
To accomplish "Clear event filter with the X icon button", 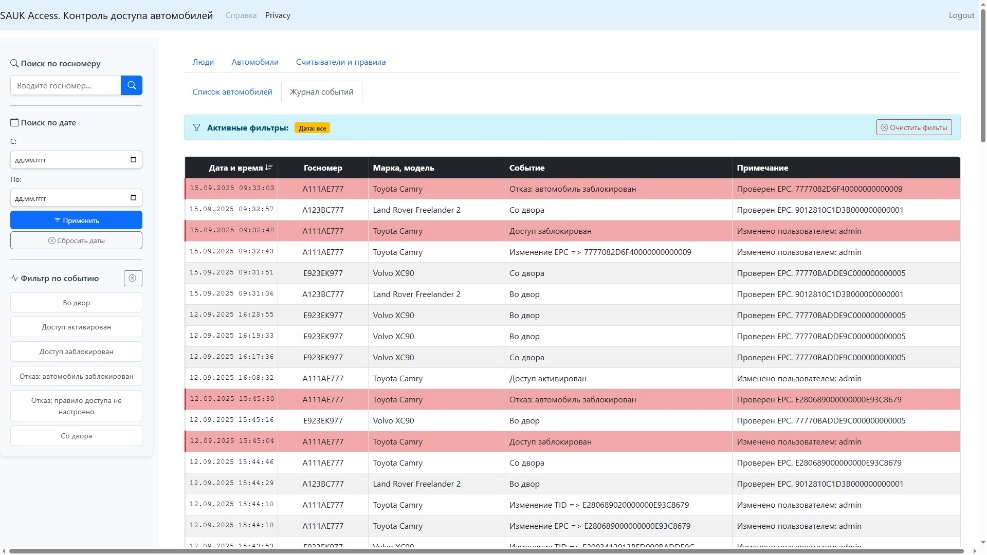I will pos(133,278).
